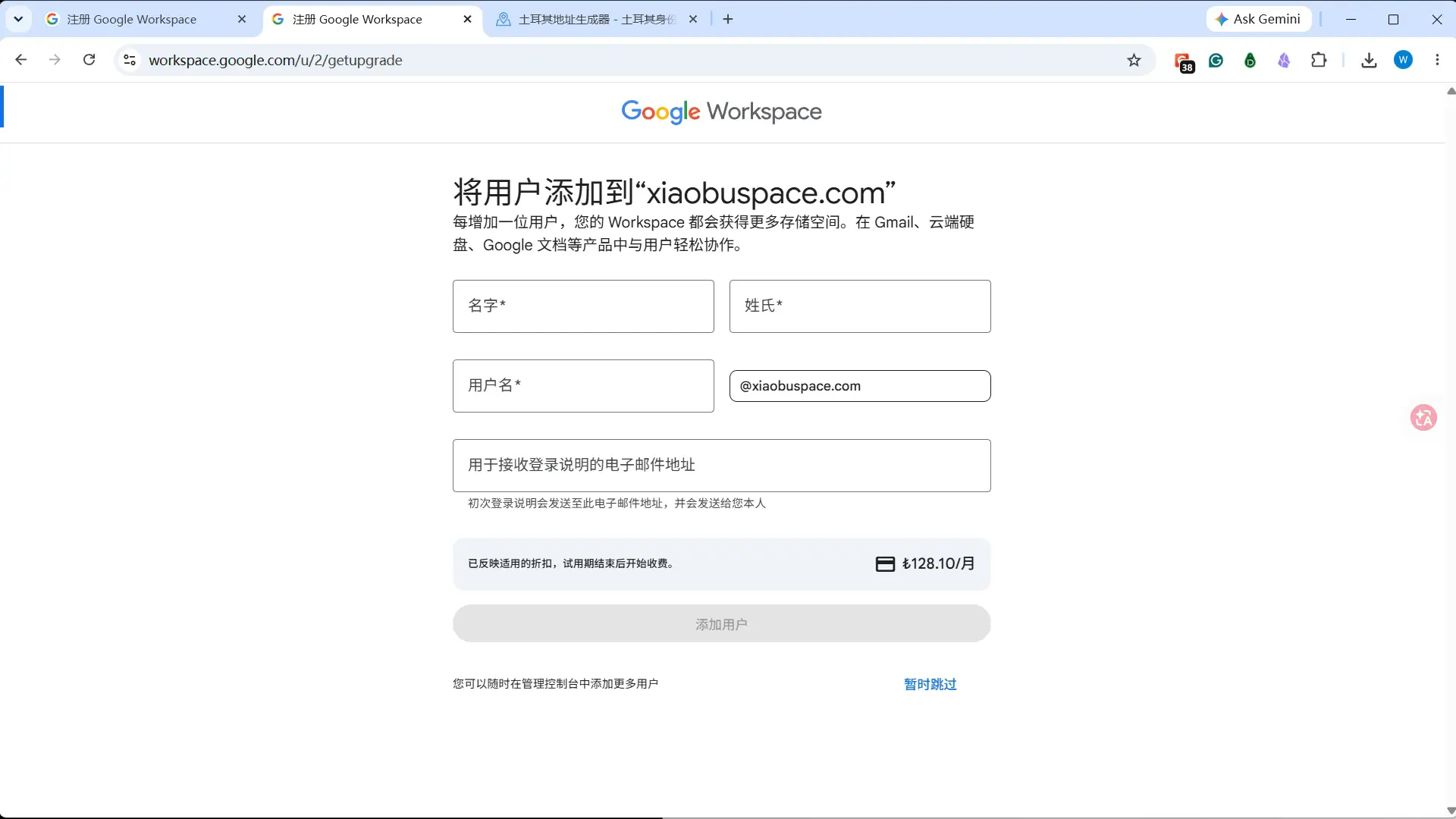Viewport: 1456px width, 819px height.
Task: Click text 已反映适用的折扣，试用期结束后开始收费。
Action: pyautogui.click(x=573, y=563)
